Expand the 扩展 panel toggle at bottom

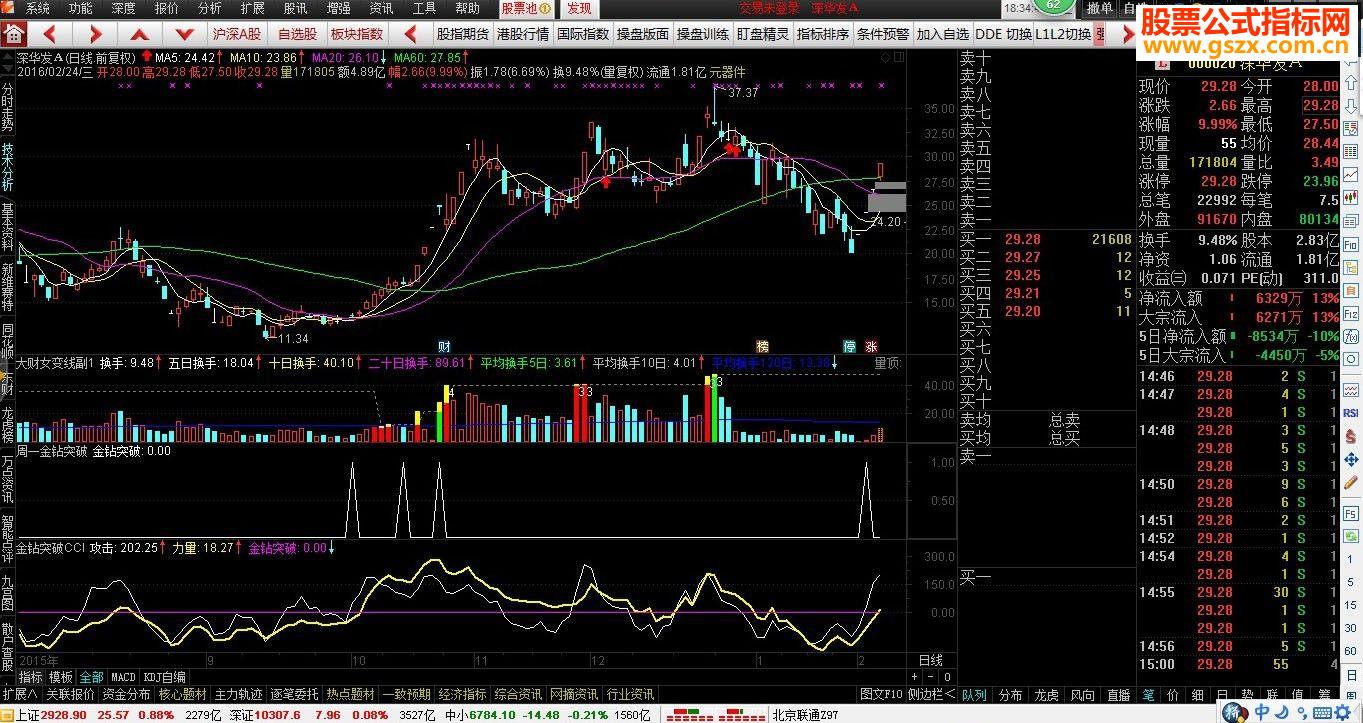coord(19,694)
